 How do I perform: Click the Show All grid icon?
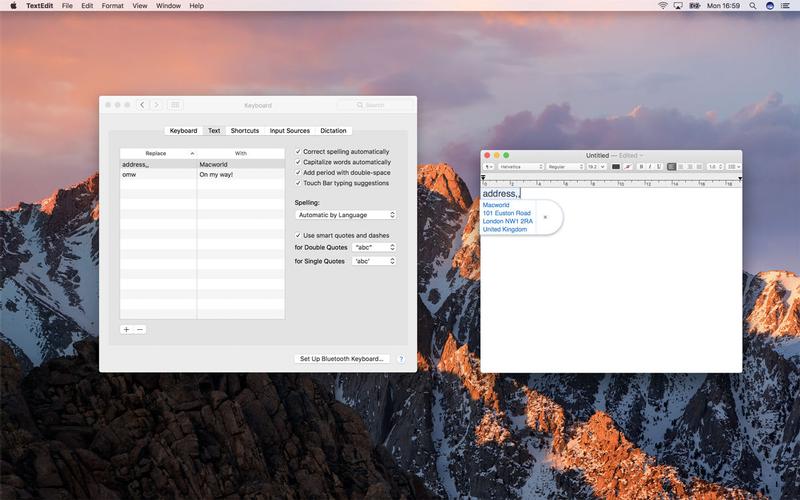coord(175,105)
